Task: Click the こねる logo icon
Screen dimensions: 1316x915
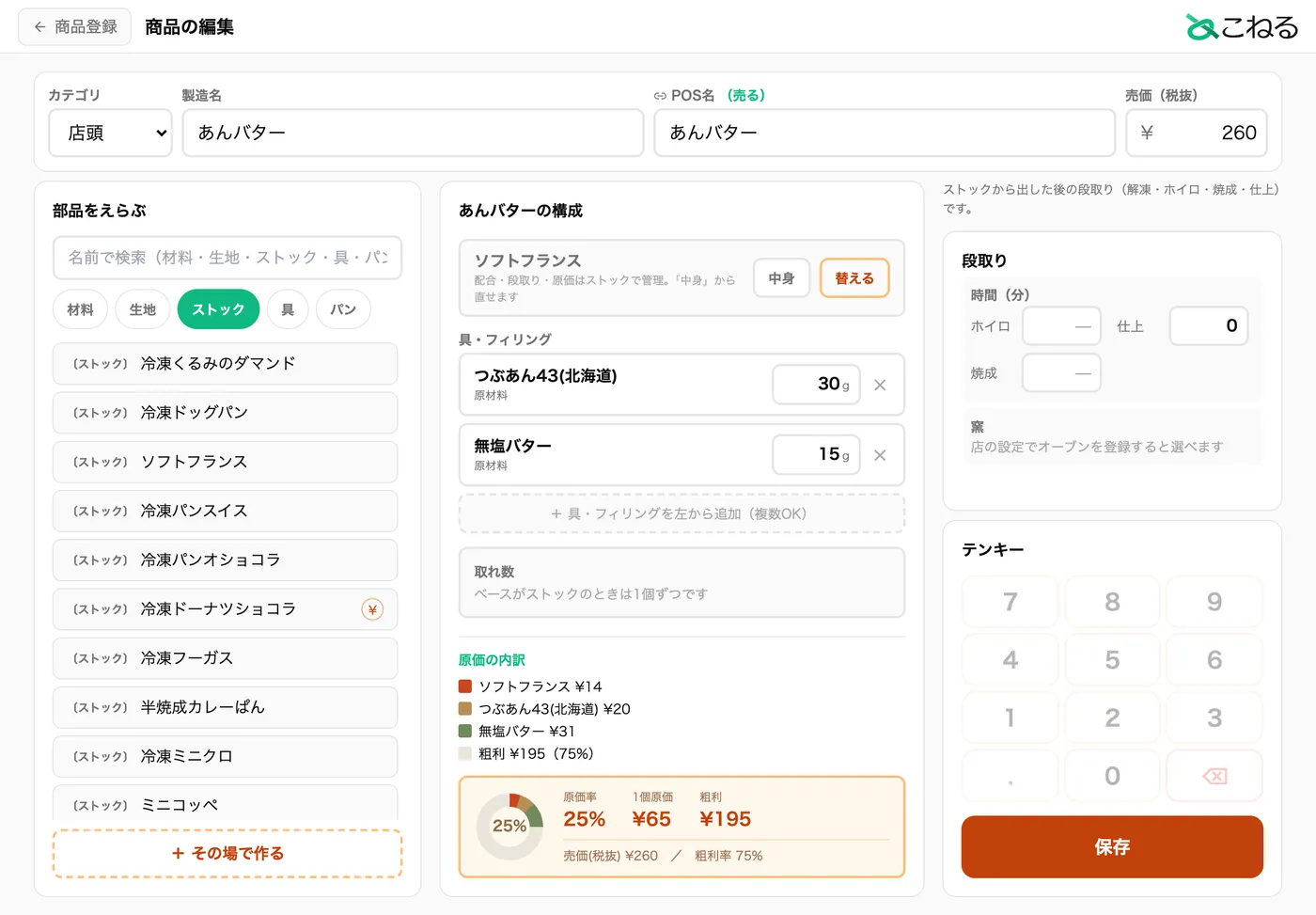Action: click(x=1201, y=27)
